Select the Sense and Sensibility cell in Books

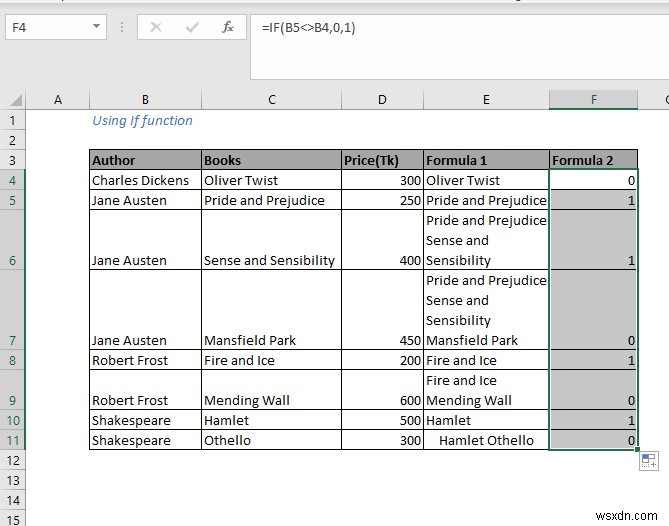tap(271, 240)
